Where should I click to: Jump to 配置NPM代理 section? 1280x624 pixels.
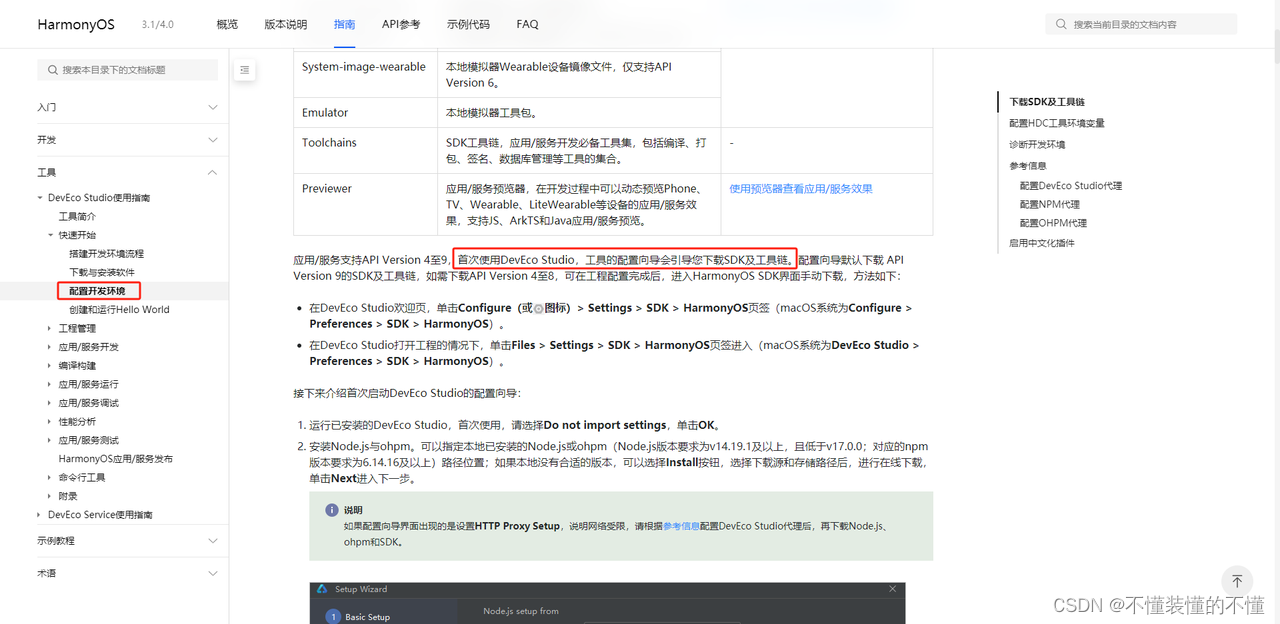(1050, 204)
